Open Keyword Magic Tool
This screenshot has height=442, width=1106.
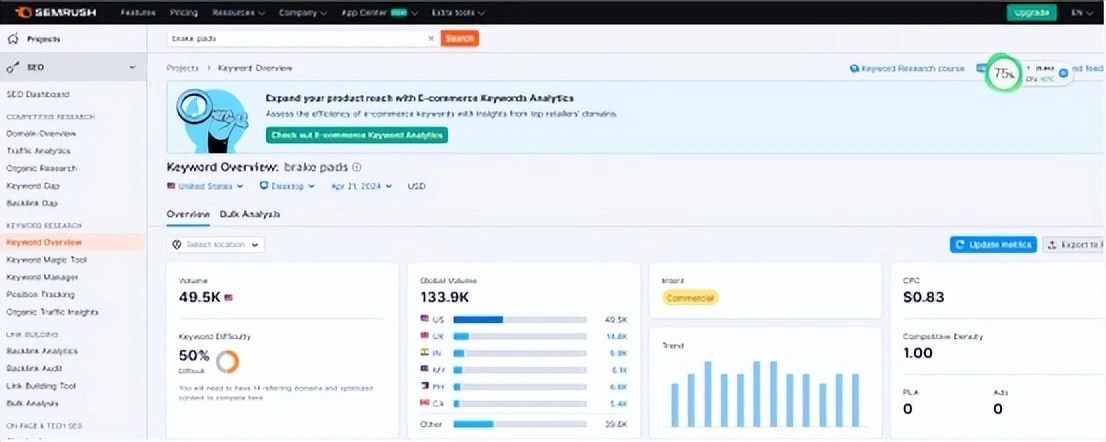click(x=47, y=259)
